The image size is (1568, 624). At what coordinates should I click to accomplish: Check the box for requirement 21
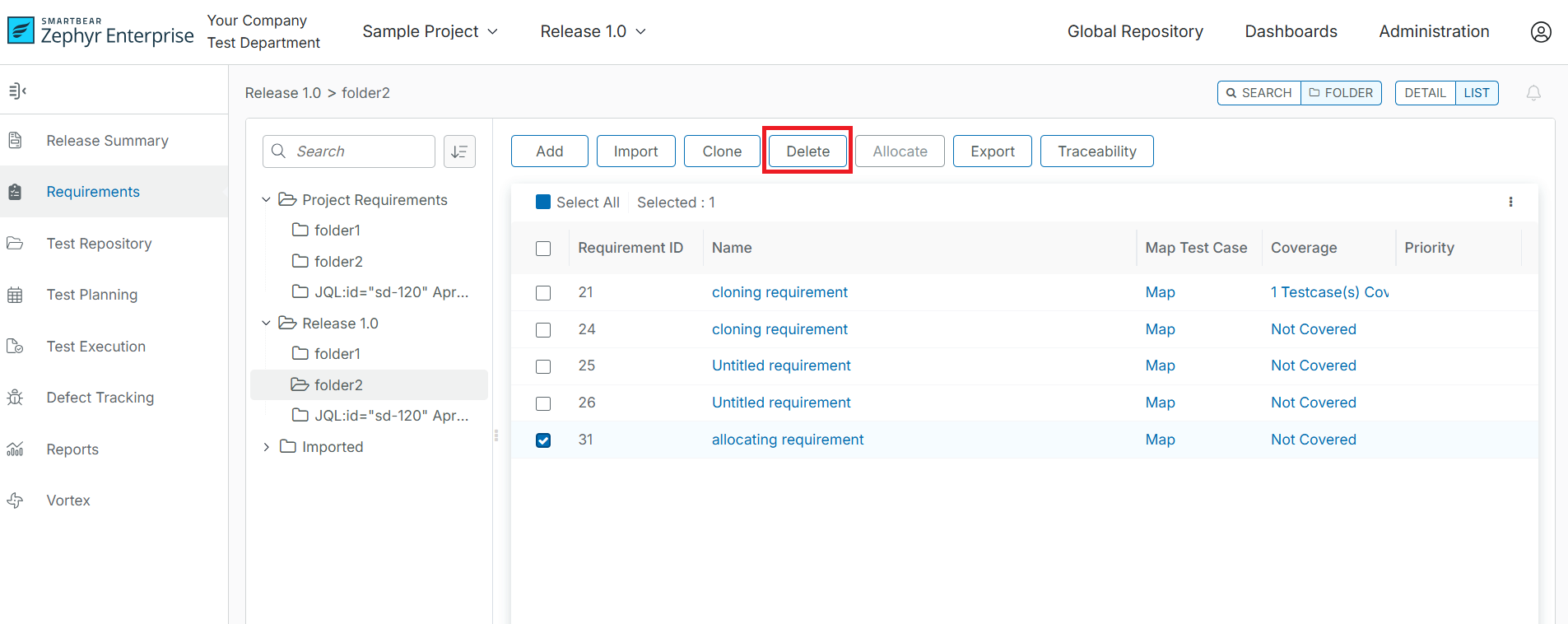543,293
